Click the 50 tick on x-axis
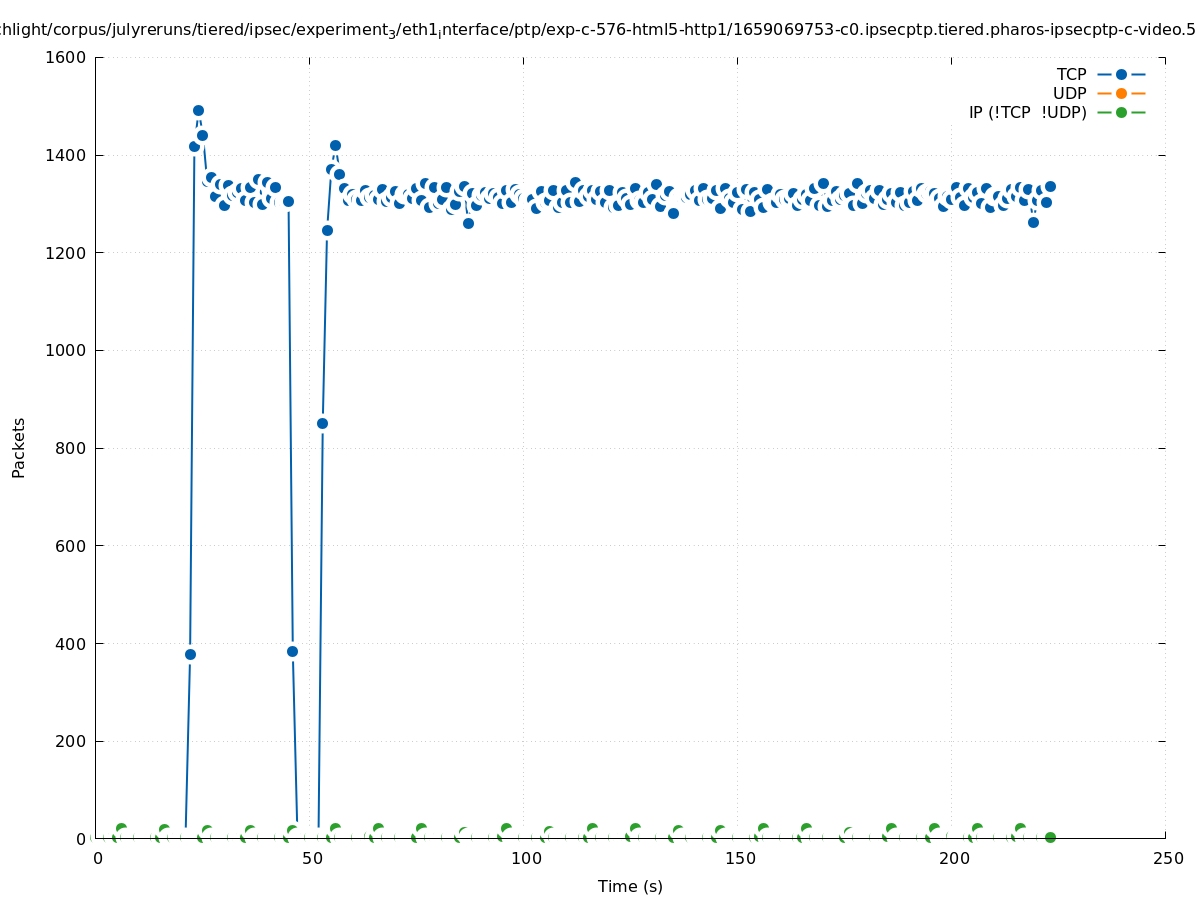The height and width of the screenshot is (900, 1197). [311, 859]
